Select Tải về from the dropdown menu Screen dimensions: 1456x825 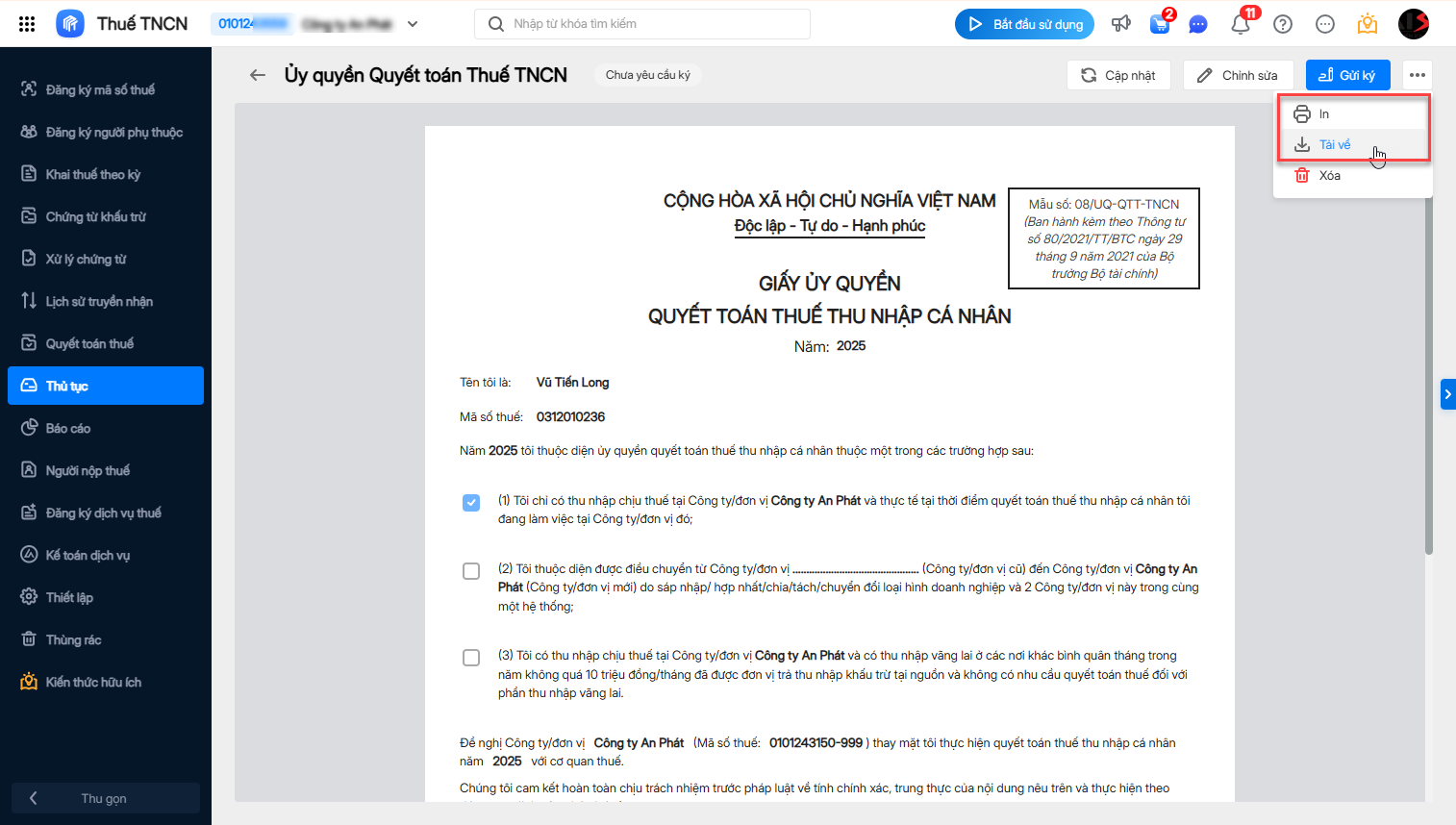pyautogui.click(x=1353, y=145)
